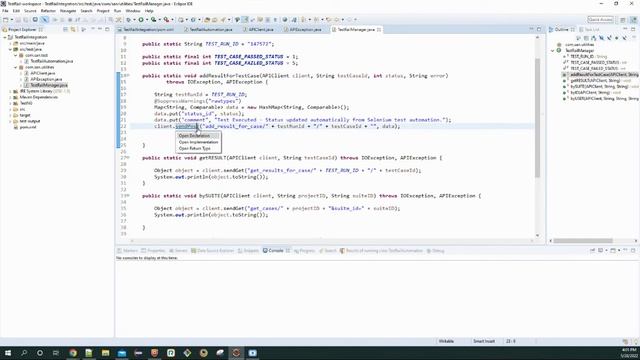This screenshot has height=360, width=640.
Task: Click the New file toolbar icon
Action: click(5, 20)
